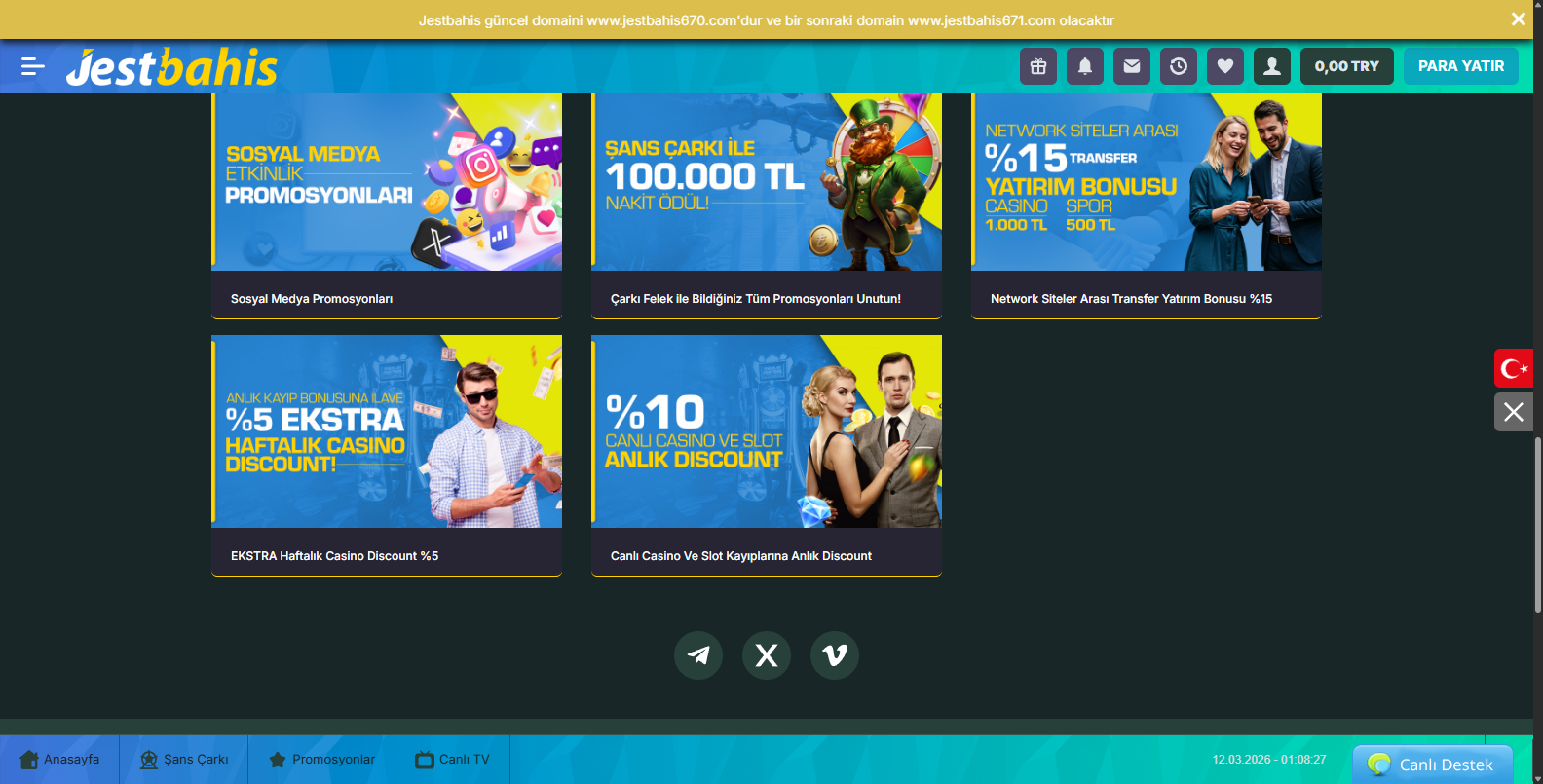This screenshot has height=784, width=1543.
Task: Open the Telegram social link
Action: [x=698, y=655]
